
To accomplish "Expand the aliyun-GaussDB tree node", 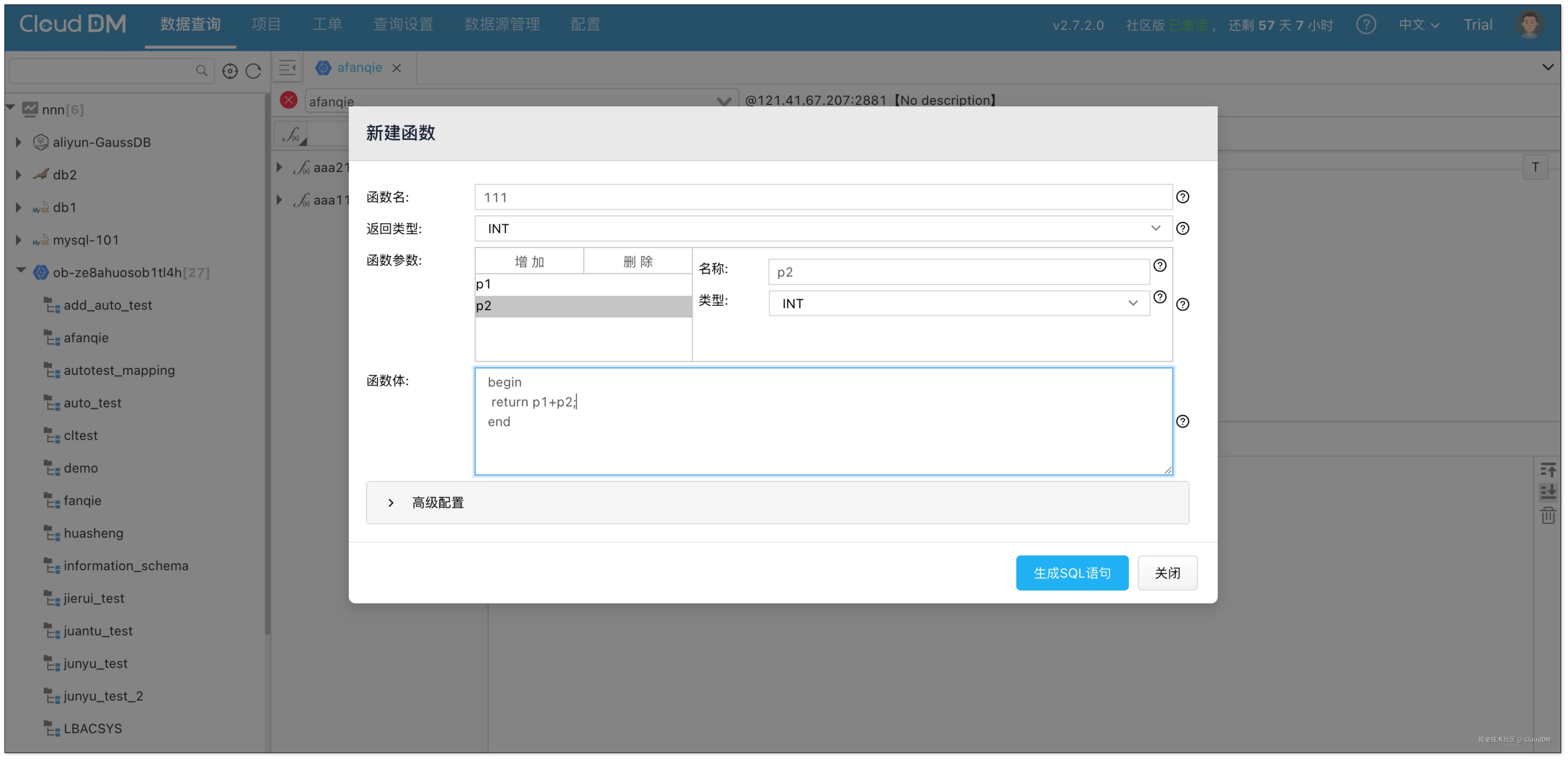I will pyautogui.click(x=19, y=142).
